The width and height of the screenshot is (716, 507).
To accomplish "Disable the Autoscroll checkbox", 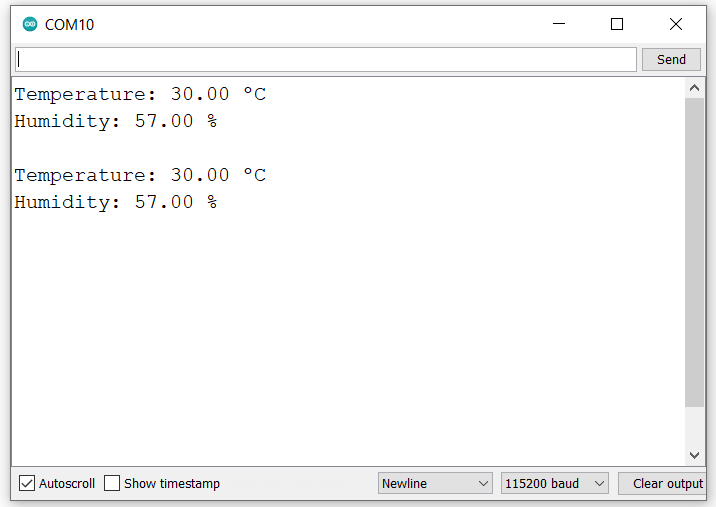I will 27,484.
